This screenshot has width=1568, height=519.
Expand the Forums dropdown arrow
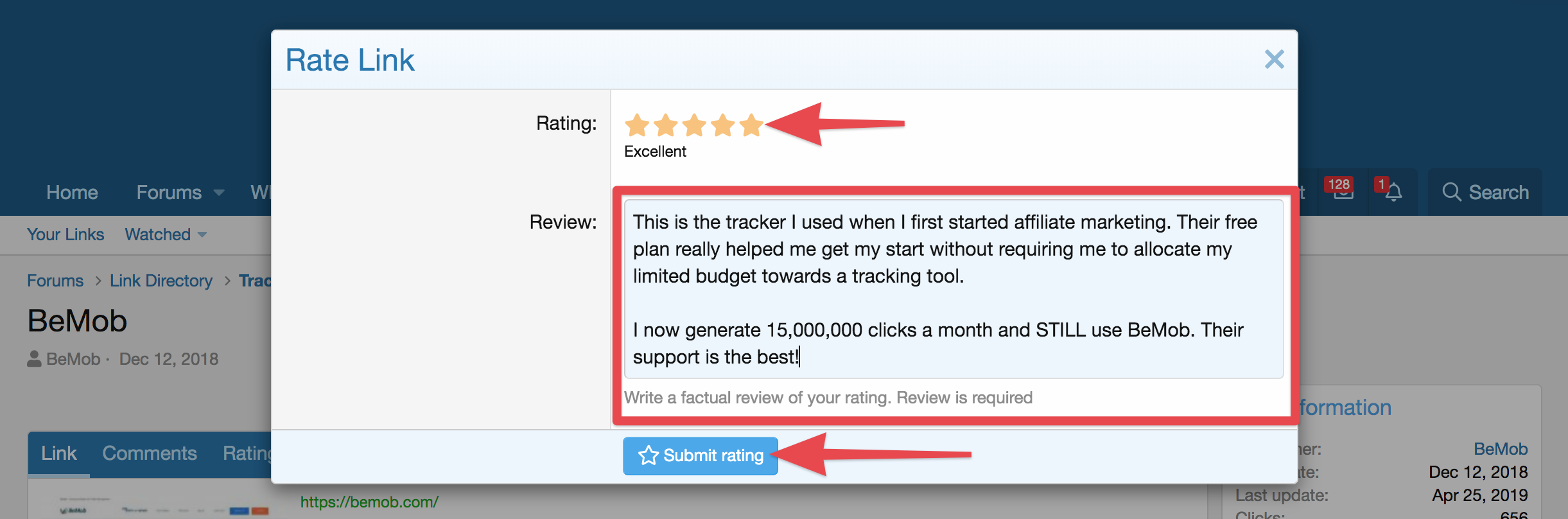tap(219, 193)
